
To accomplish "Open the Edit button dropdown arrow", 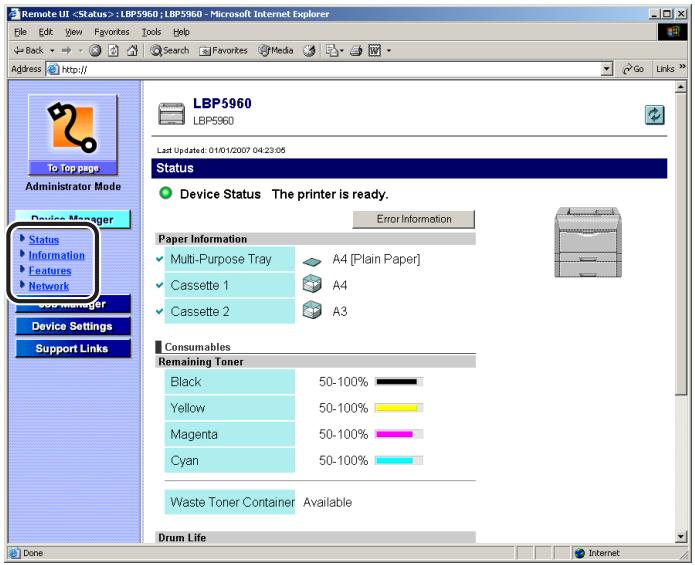I will click(389, 51).
